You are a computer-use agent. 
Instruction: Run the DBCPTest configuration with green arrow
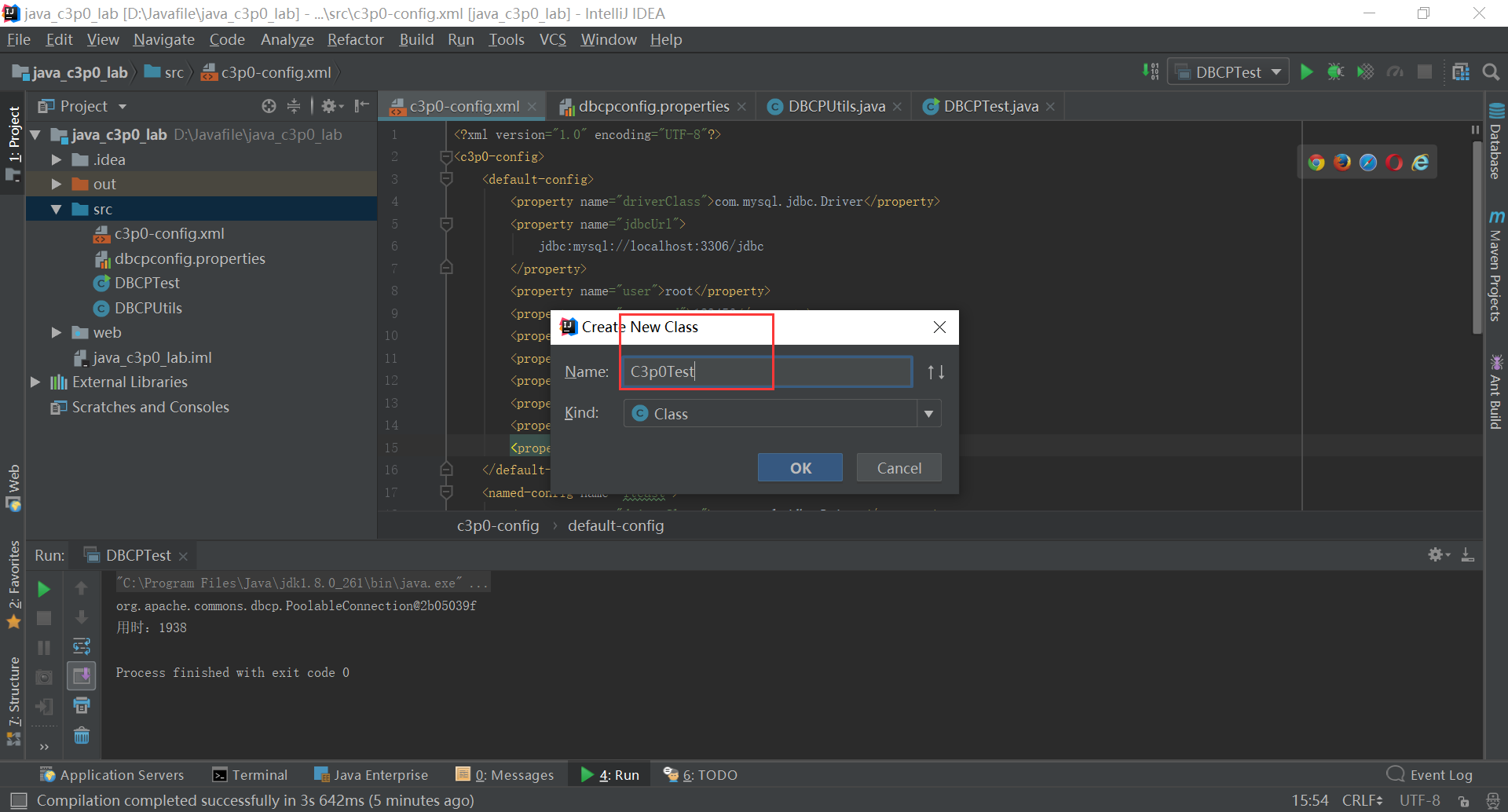1306,71
